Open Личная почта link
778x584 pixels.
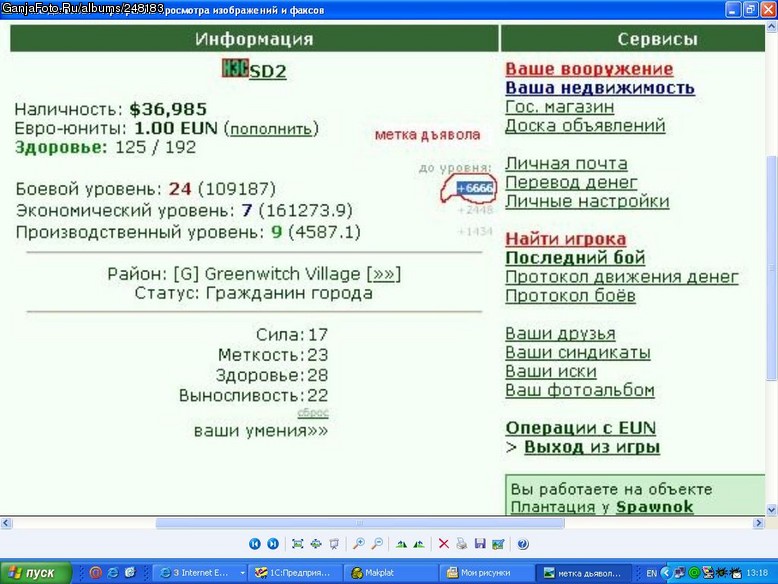pos(566,163)
